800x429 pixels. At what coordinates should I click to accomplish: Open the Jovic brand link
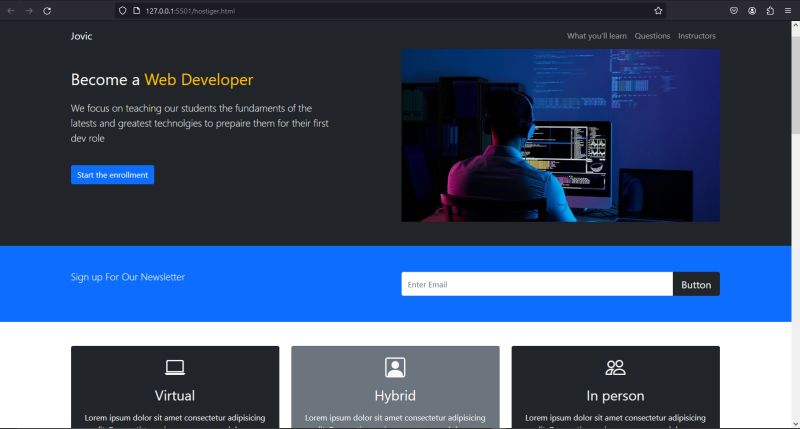click(x=82, y=36)
